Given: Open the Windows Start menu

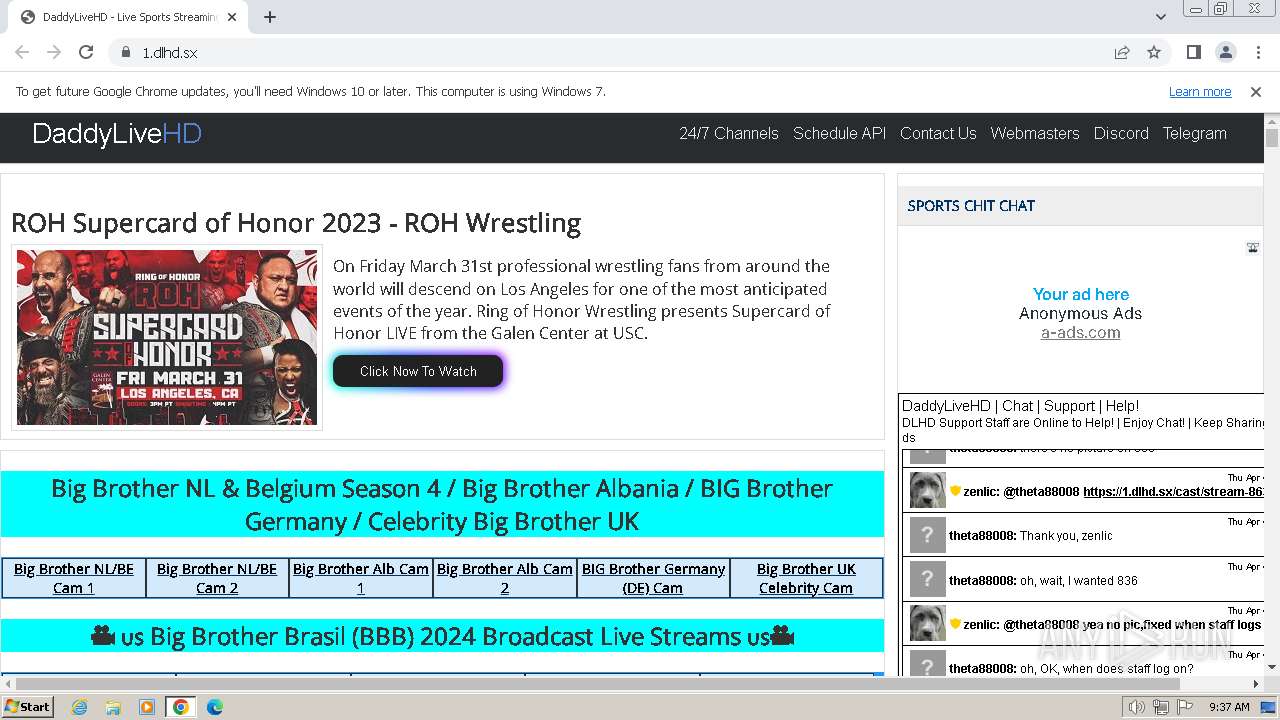Looking at the screenshot, I should tap(28, 706).
